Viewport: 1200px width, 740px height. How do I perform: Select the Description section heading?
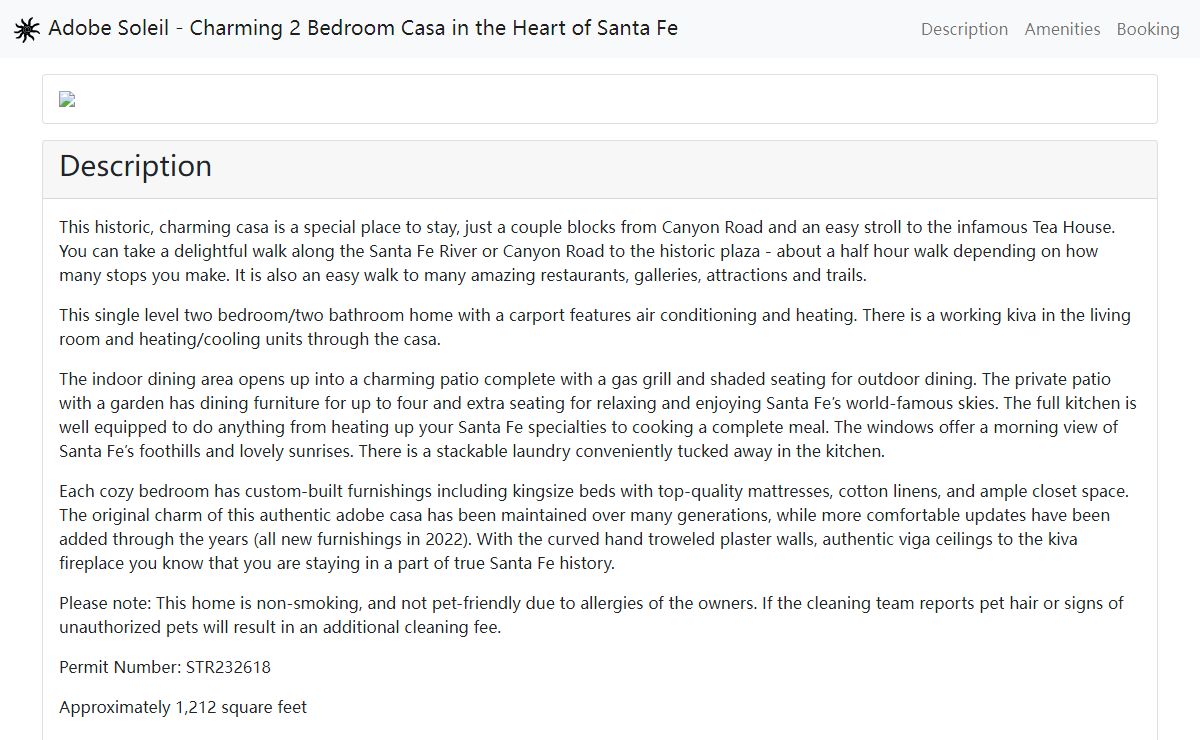[x=135, y=166]
